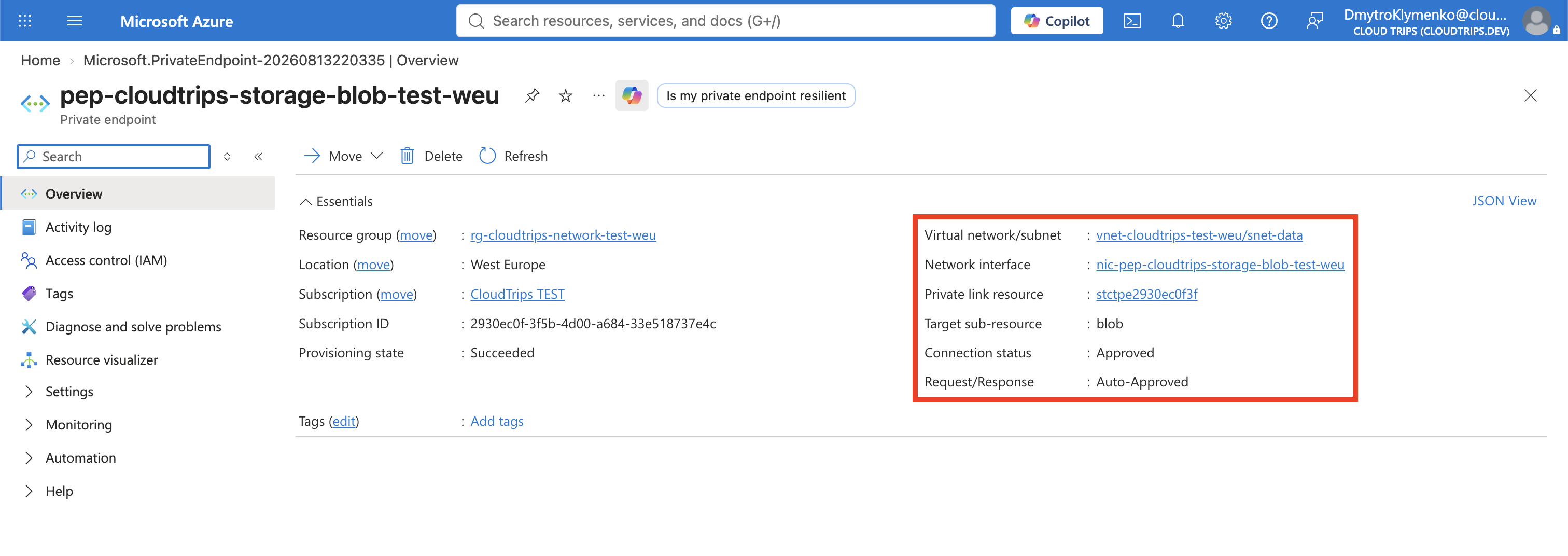Screen dimensions: 1568x556
Task: Click the Copilot button in header
Action: (1057, 21)
